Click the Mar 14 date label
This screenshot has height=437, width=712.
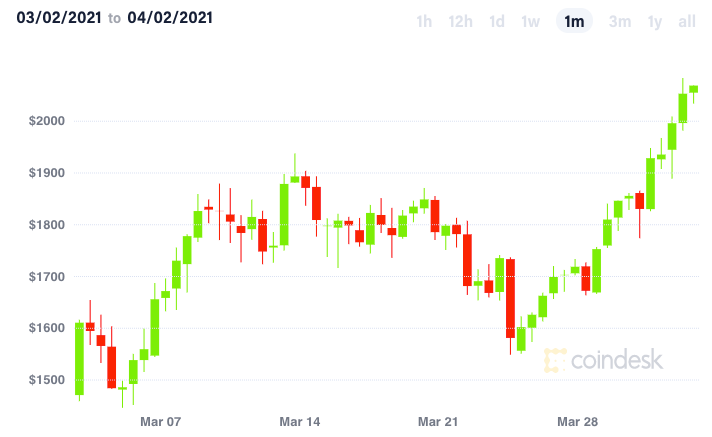click(300, 422)
